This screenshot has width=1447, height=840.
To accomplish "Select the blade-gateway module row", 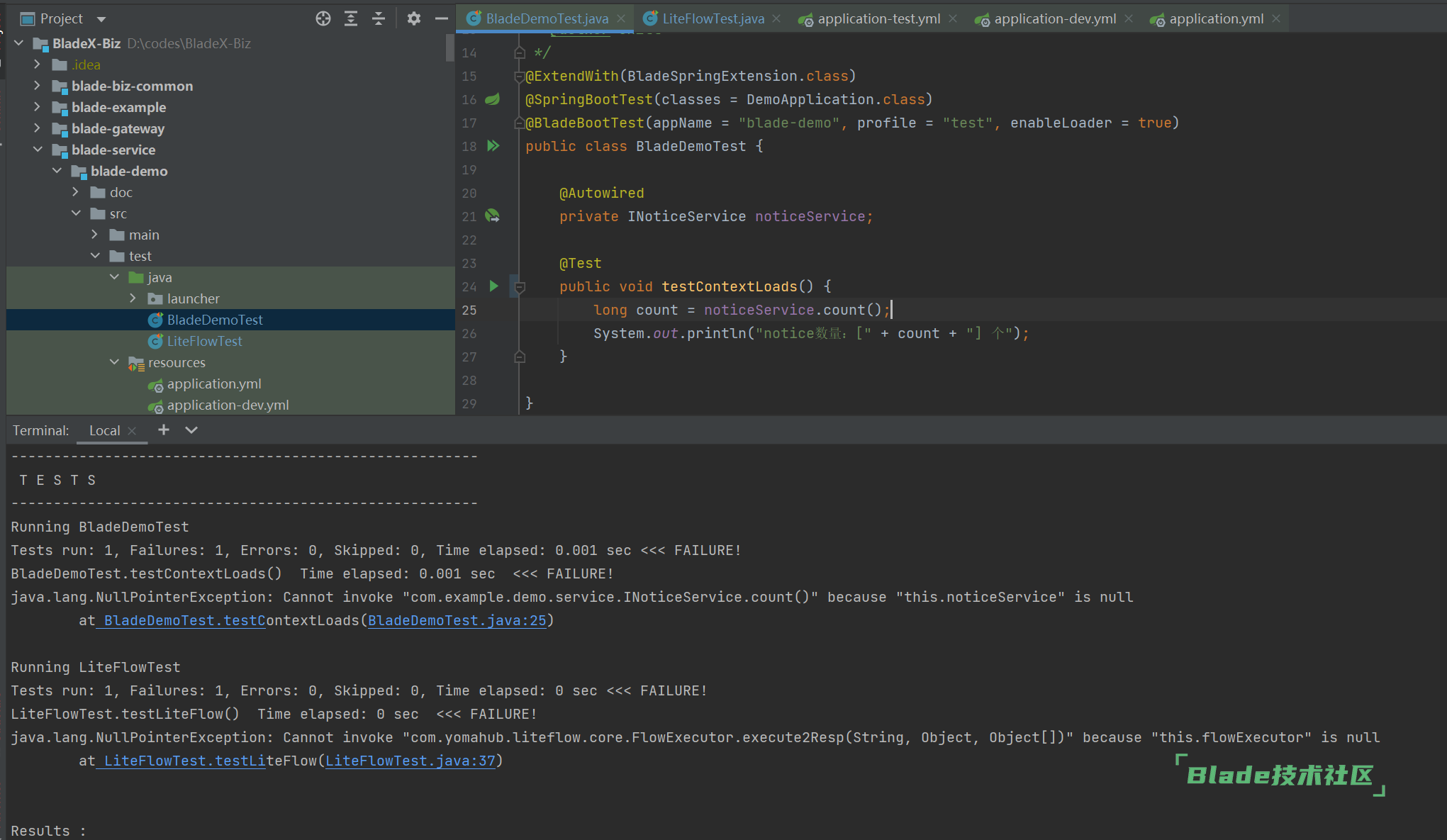I will 230,128.
